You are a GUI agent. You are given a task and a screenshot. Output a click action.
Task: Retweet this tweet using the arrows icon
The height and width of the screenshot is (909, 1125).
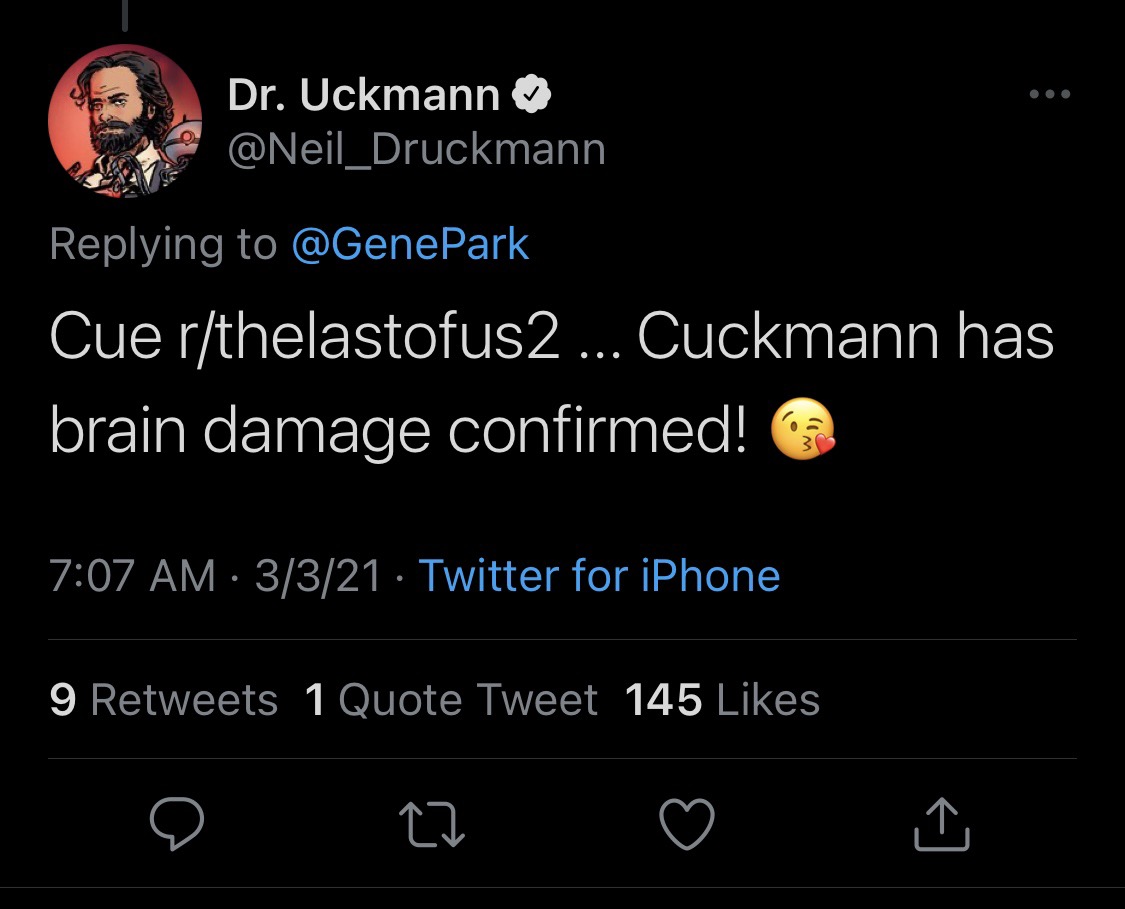coord(432,824)
